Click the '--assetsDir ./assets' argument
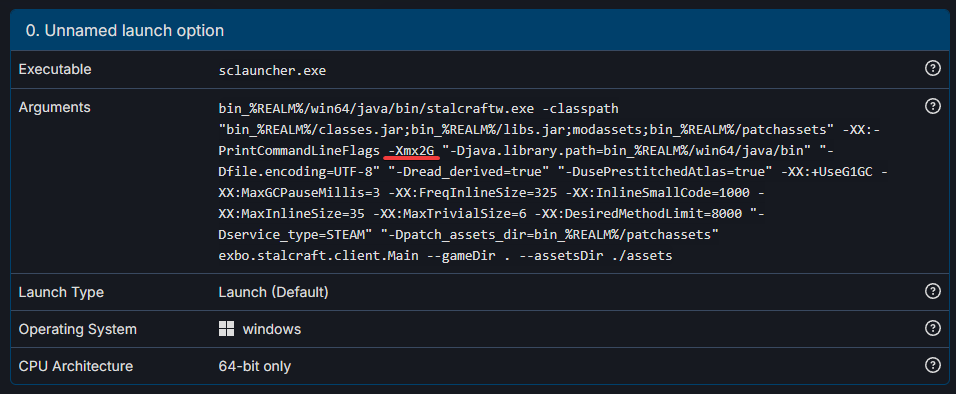956x394 pixels. click(595, 256)
